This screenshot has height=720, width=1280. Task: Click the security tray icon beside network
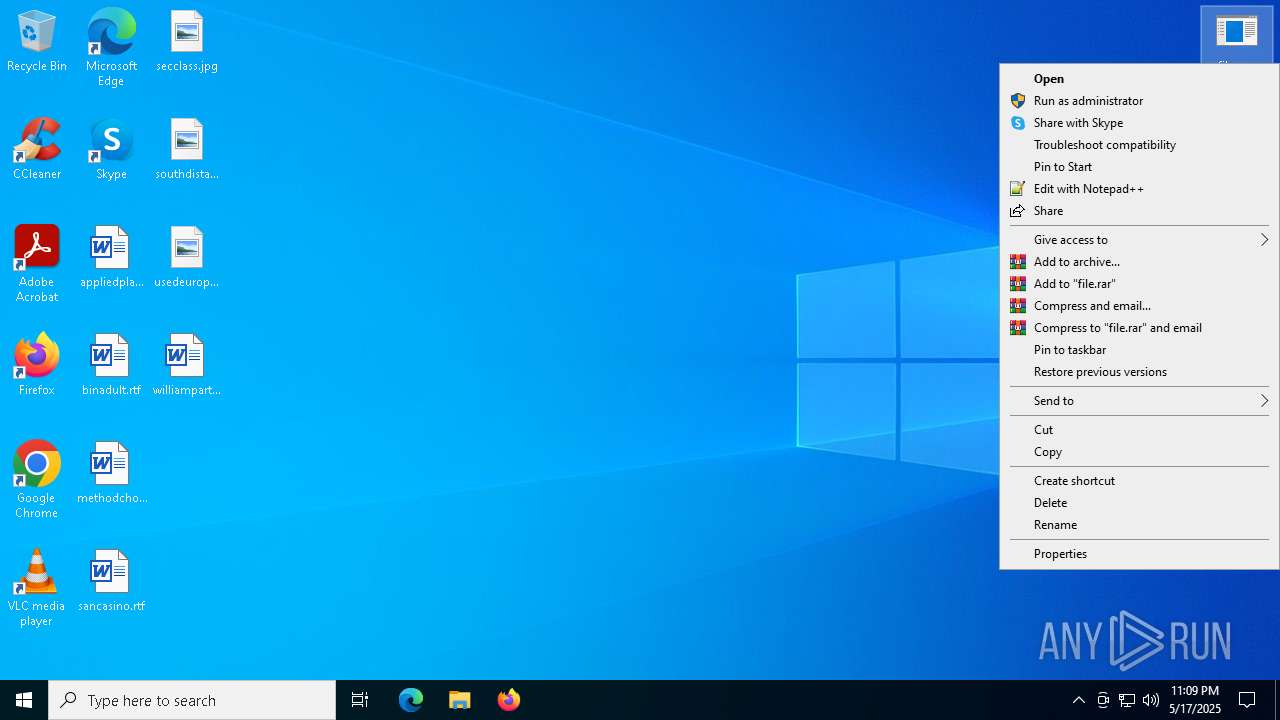tap(1103, 700)
